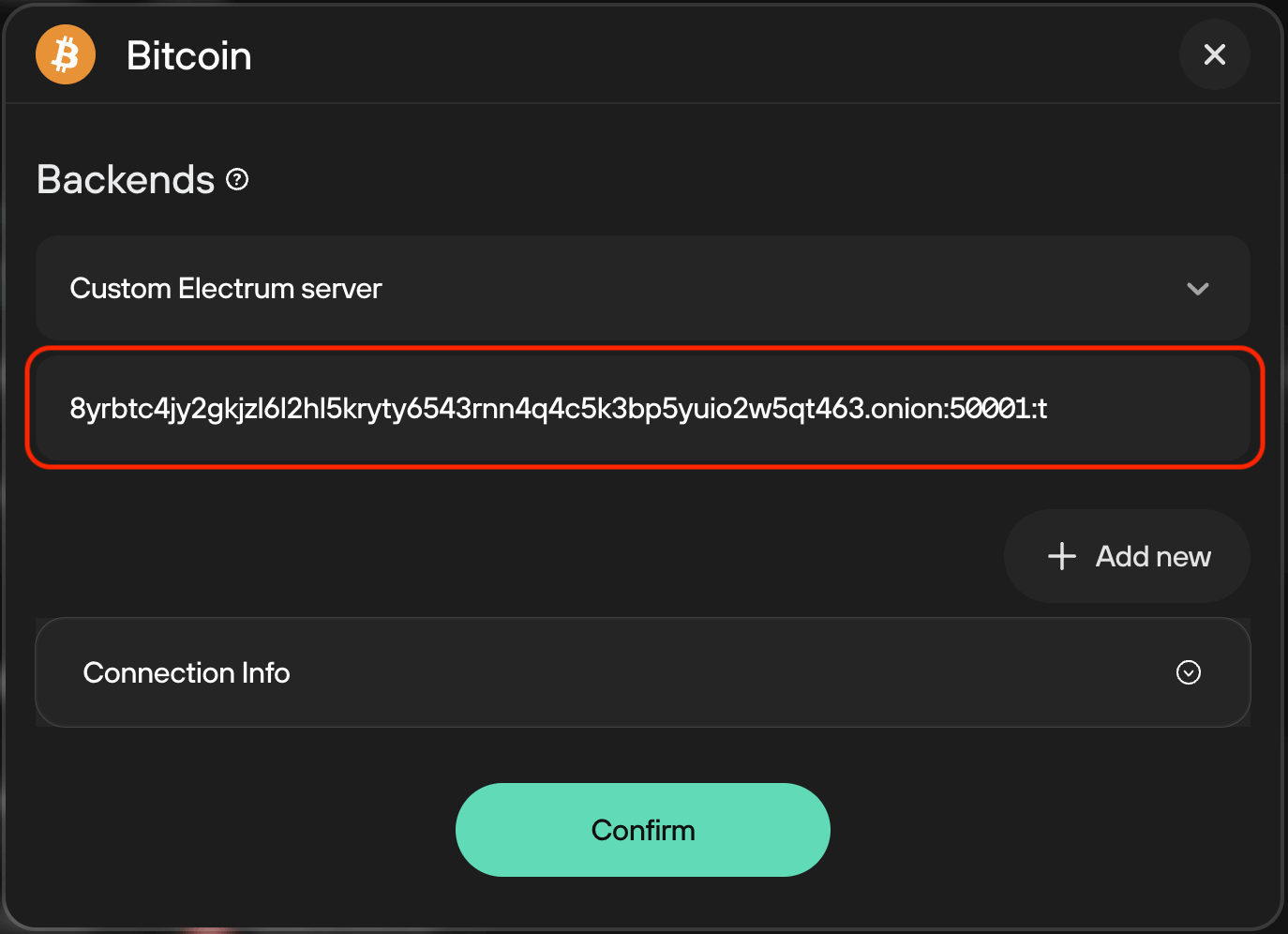Click the circled X close icon
The width and height of the screenshot is (1288, 934).
(x=1215, y=54)
